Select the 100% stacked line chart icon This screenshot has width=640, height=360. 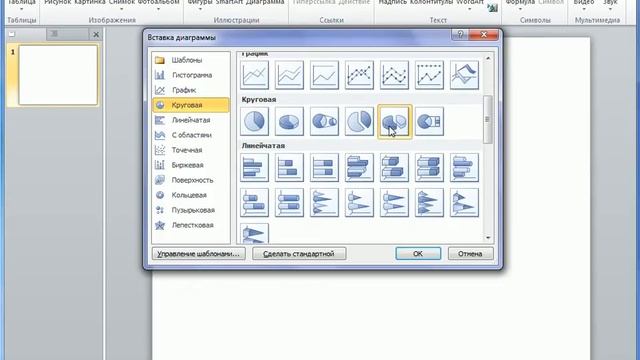click(x=324, y=75)
